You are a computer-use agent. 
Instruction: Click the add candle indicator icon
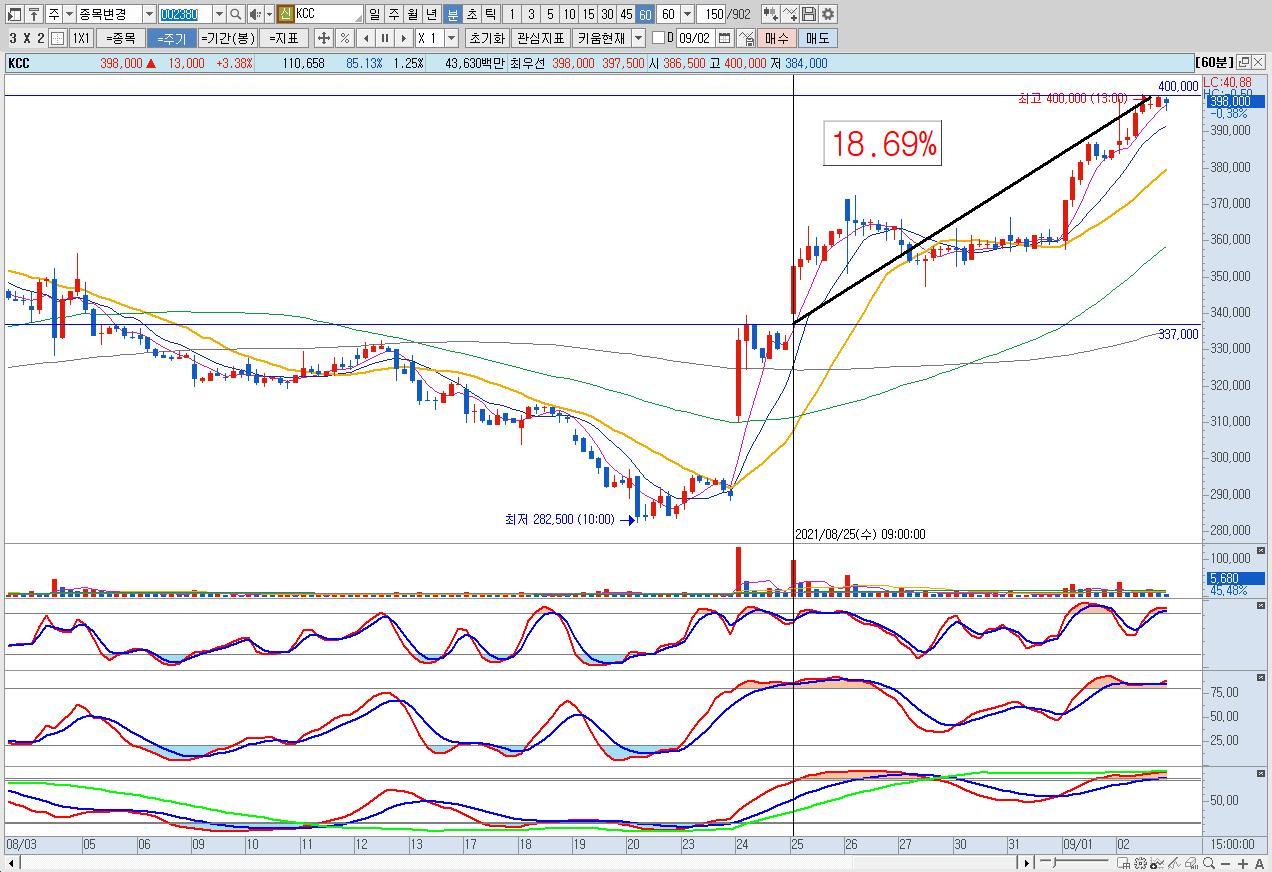click(x=771, y=14)
